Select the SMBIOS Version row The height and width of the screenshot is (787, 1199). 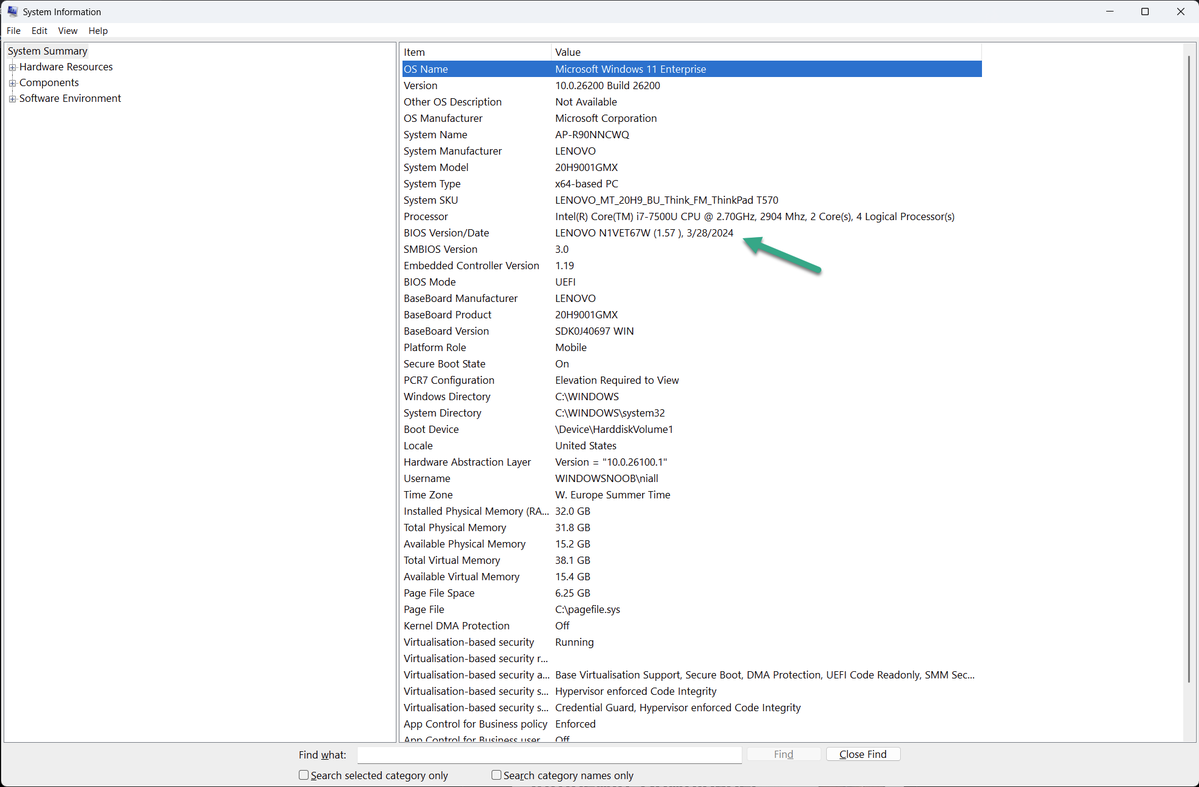(691, 249)
